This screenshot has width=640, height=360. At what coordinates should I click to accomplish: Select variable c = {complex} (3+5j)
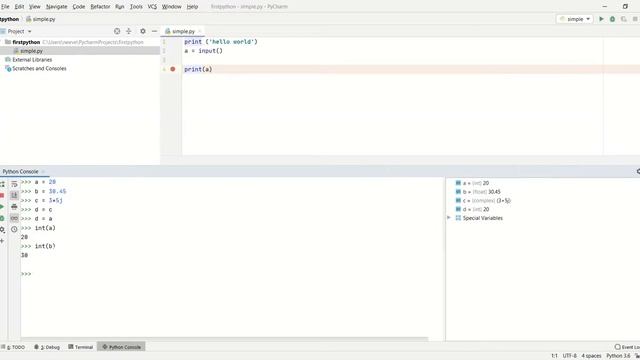pyautogui.click(x=483, y=200)
